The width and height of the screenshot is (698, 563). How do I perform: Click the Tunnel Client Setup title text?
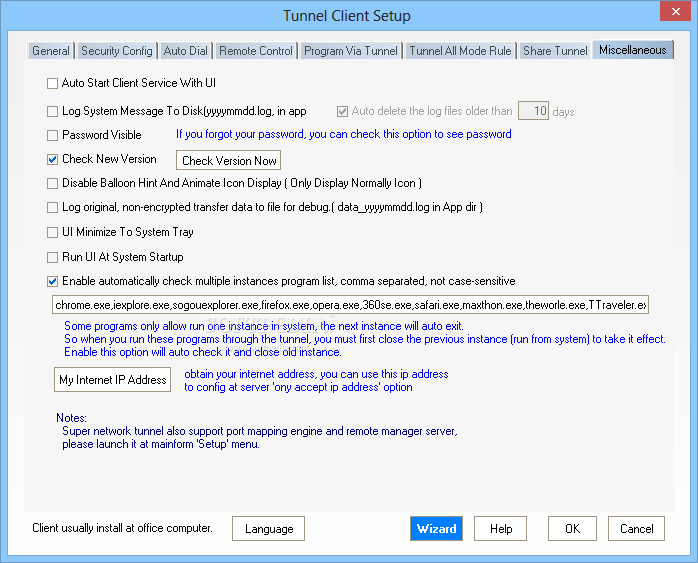coord(347,16)
